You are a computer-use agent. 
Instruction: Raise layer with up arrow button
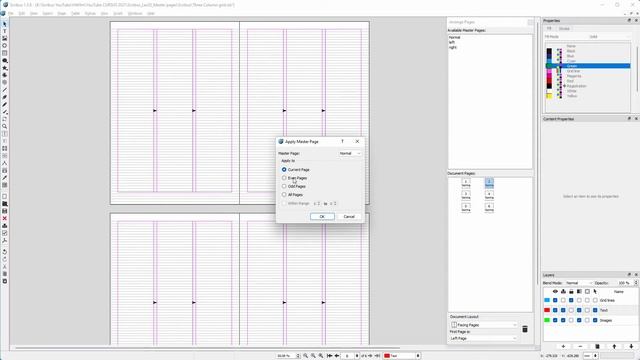tap(614, 347)
